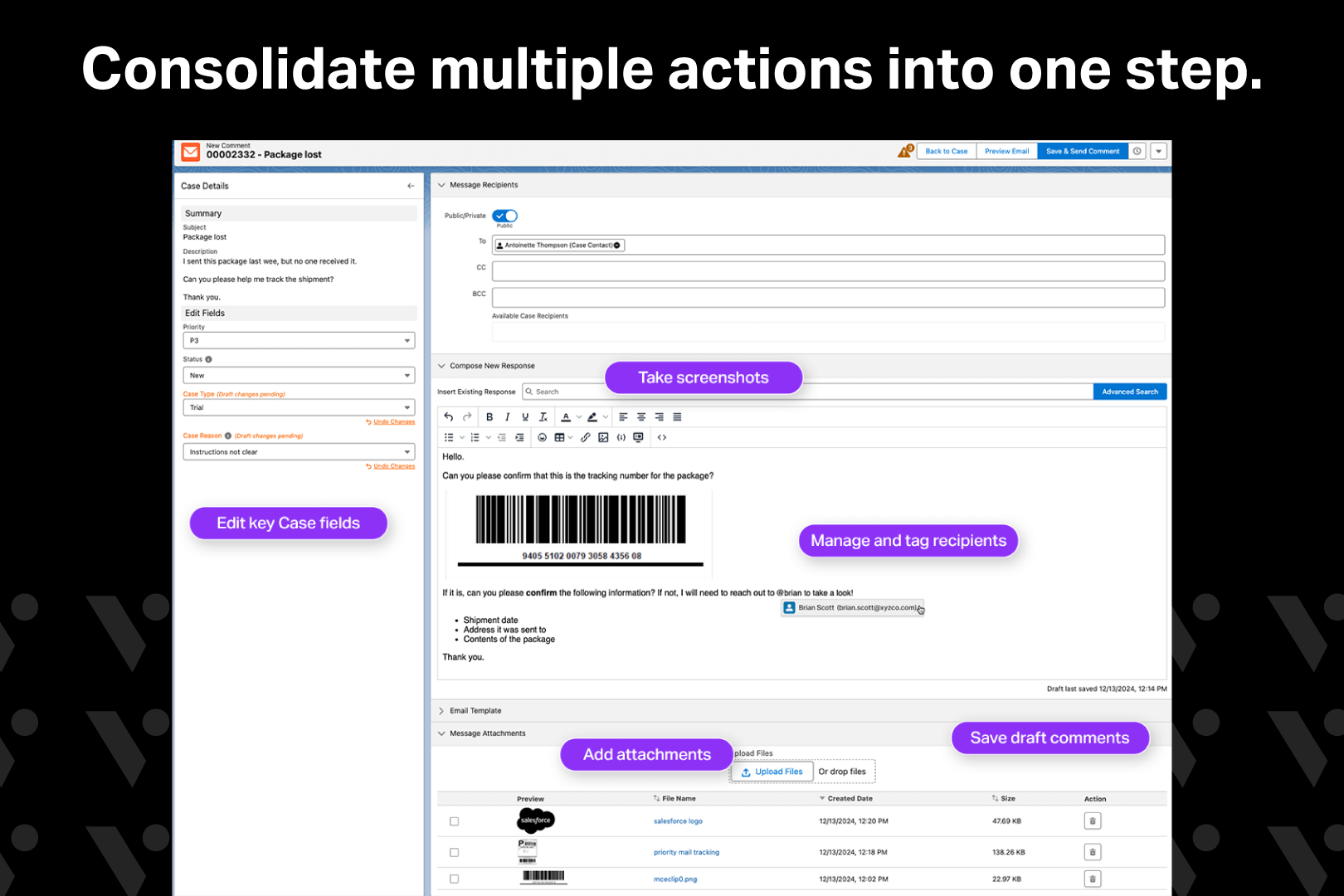This screenshot has height=896, width=1344.
Task: Remove Antoinette Thompson from To field
Action: (616, 246)
